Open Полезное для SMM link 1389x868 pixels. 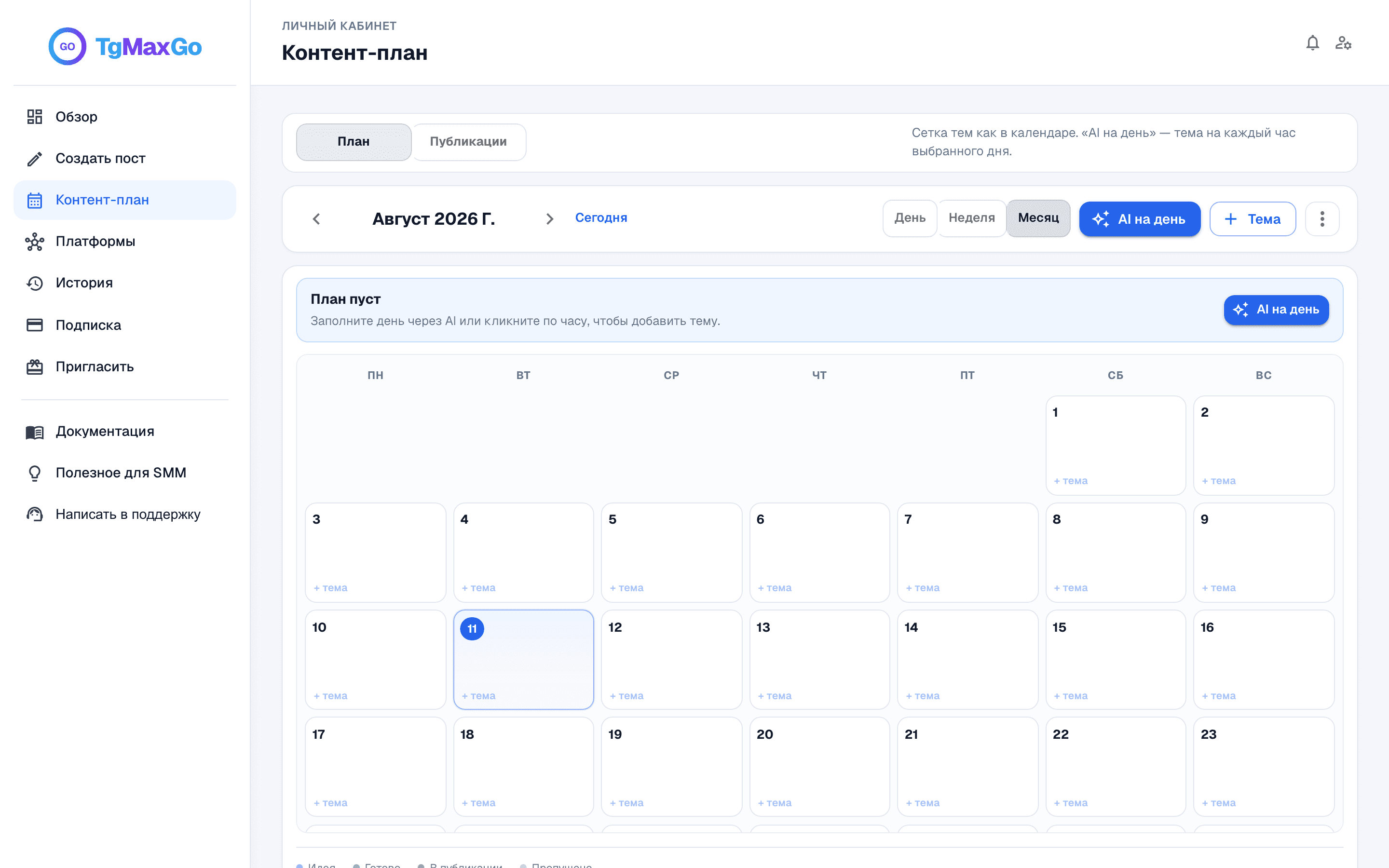pyautogui.click(x=124, y=473)
